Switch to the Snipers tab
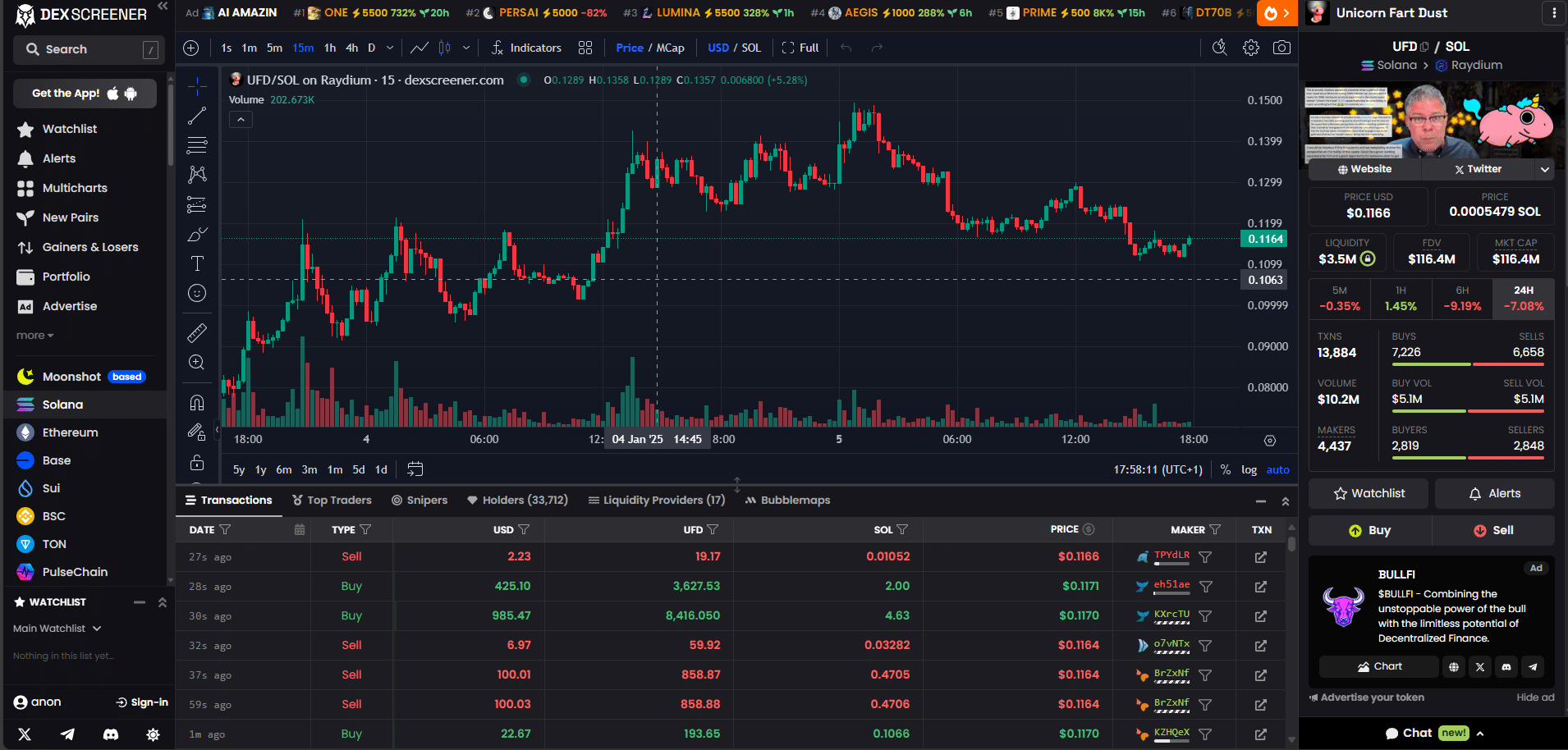 [420, 500]
